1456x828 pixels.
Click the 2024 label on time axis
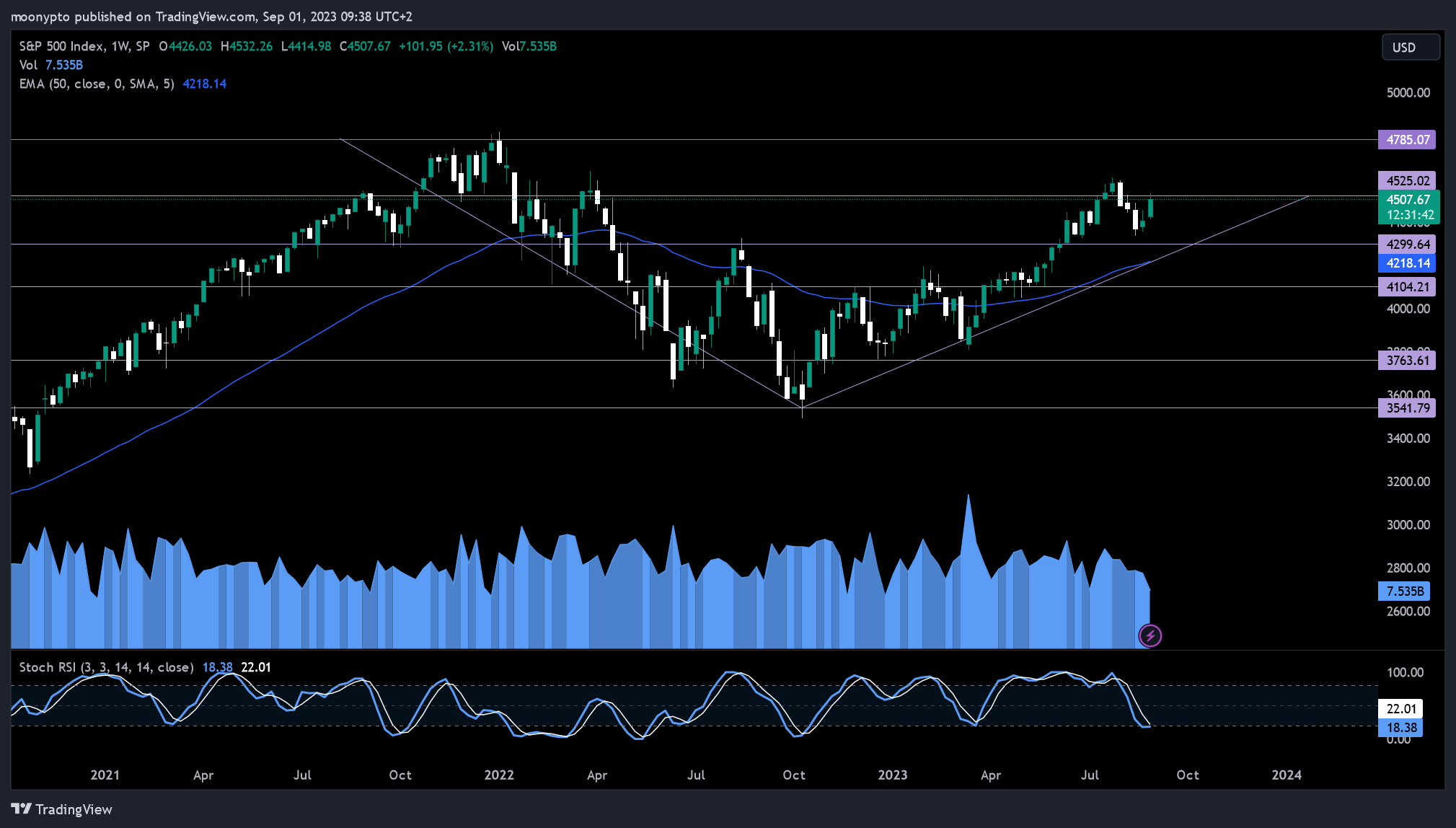1287,775
